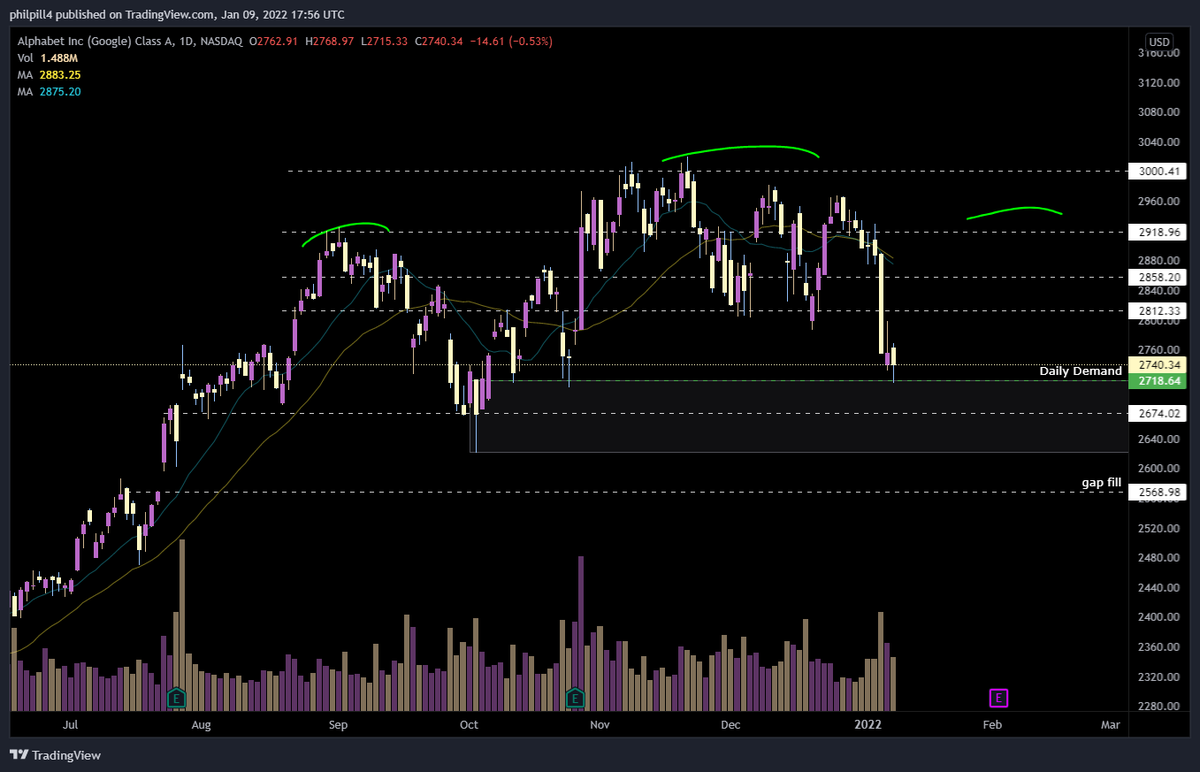
Task: Click the Mar label on the time axis
Action: 1110,724
